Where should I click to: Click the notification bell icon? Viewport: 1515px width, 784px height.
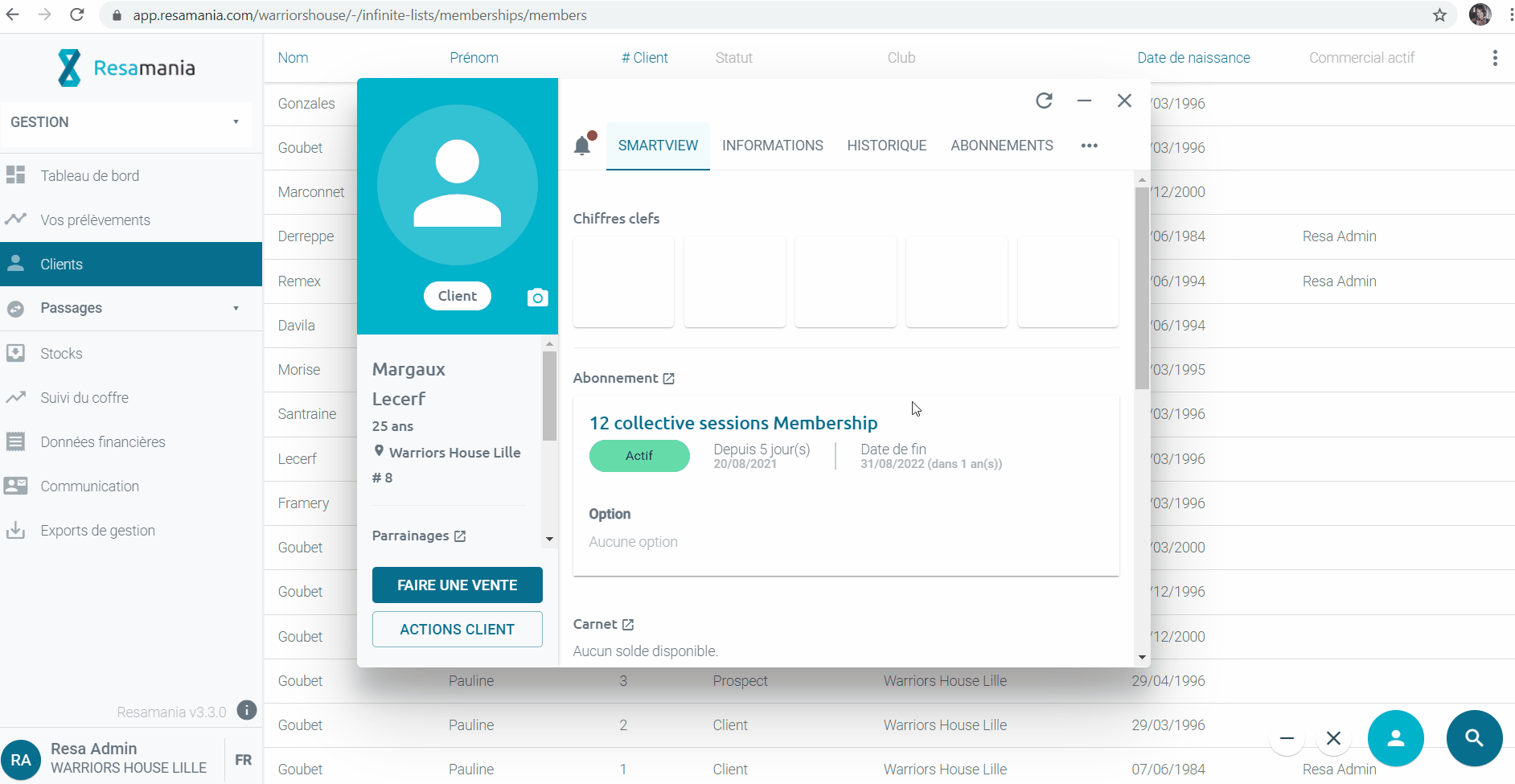click(x=583, y=146)
